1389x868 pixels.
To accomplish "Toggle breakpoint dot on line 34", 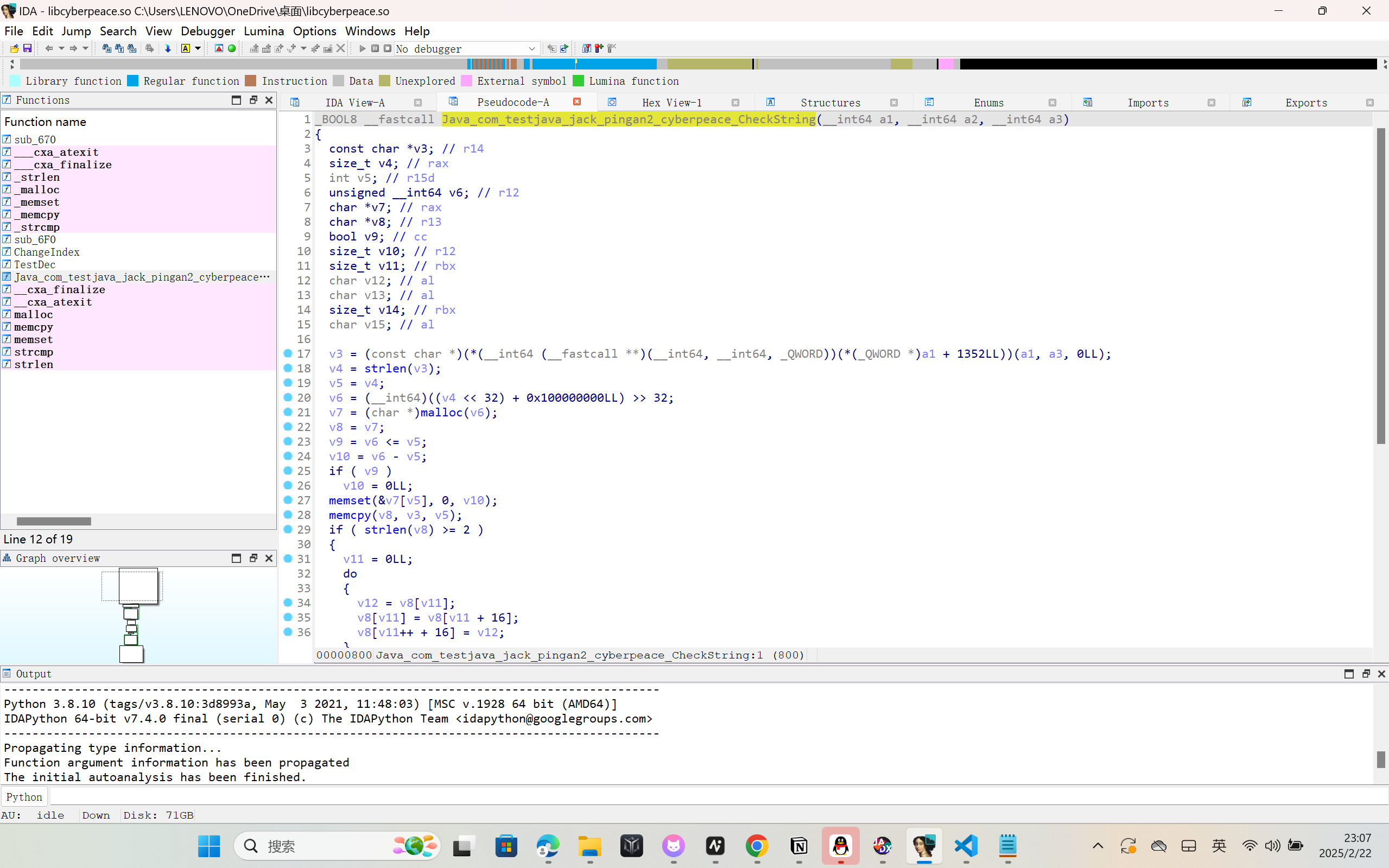I will click(288, 602).
